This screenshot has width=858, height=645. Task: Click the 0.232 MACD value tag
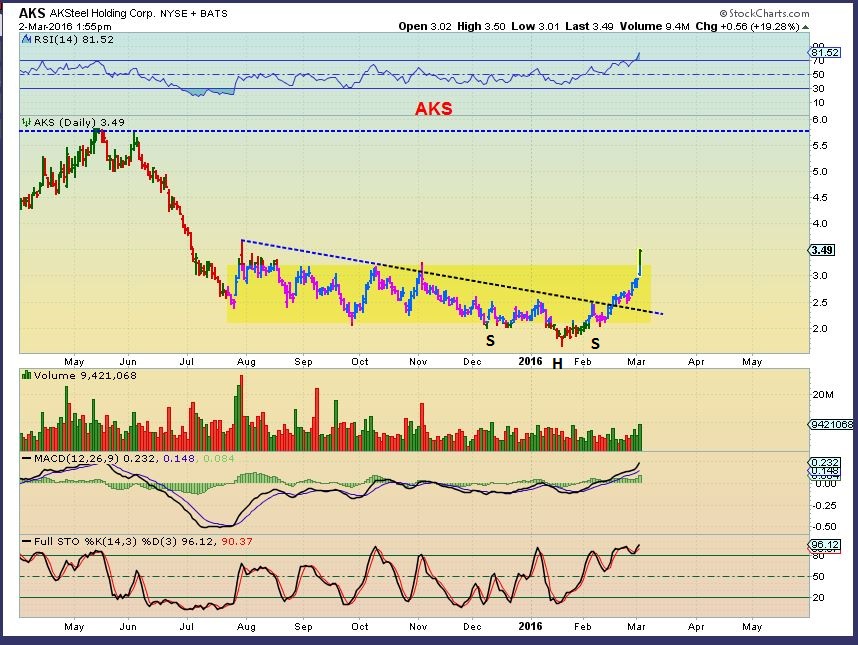click(824, 462)
